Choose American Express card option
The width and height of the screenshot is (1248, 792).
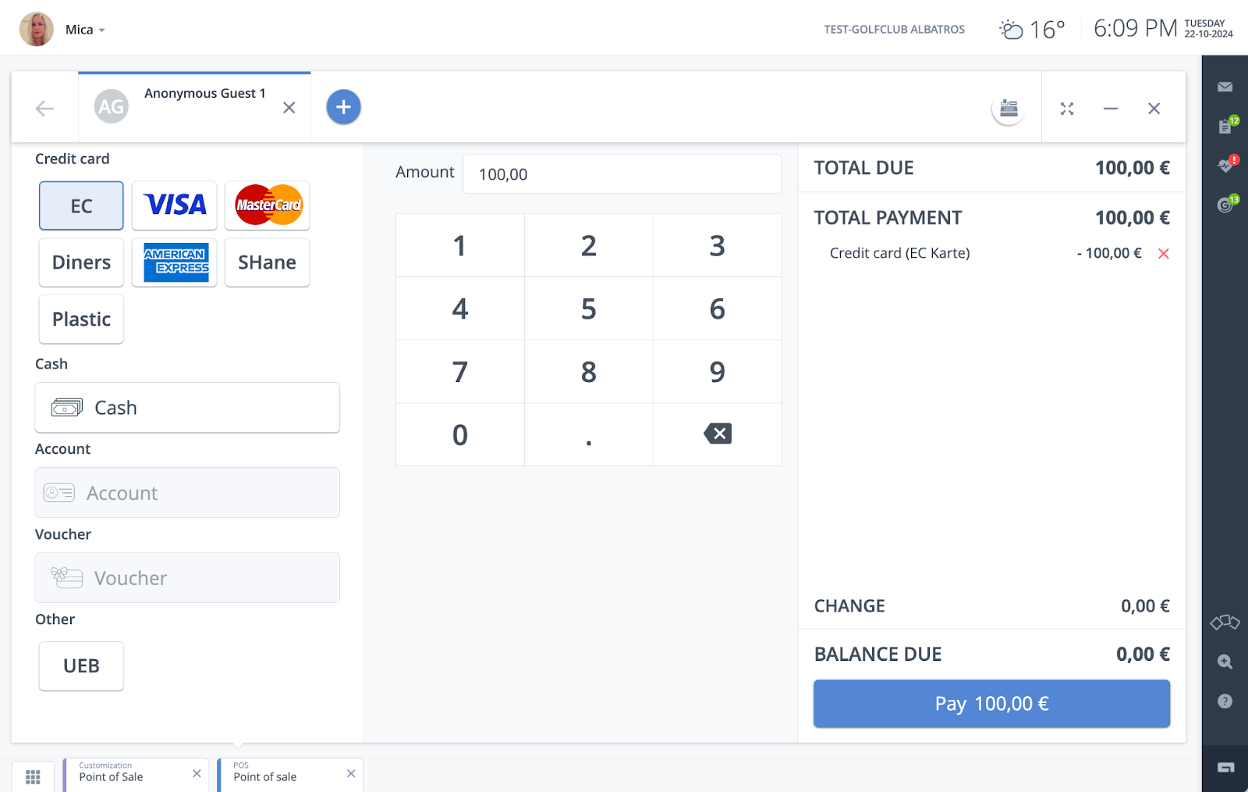pyautogui.click(x=174, y=262)
